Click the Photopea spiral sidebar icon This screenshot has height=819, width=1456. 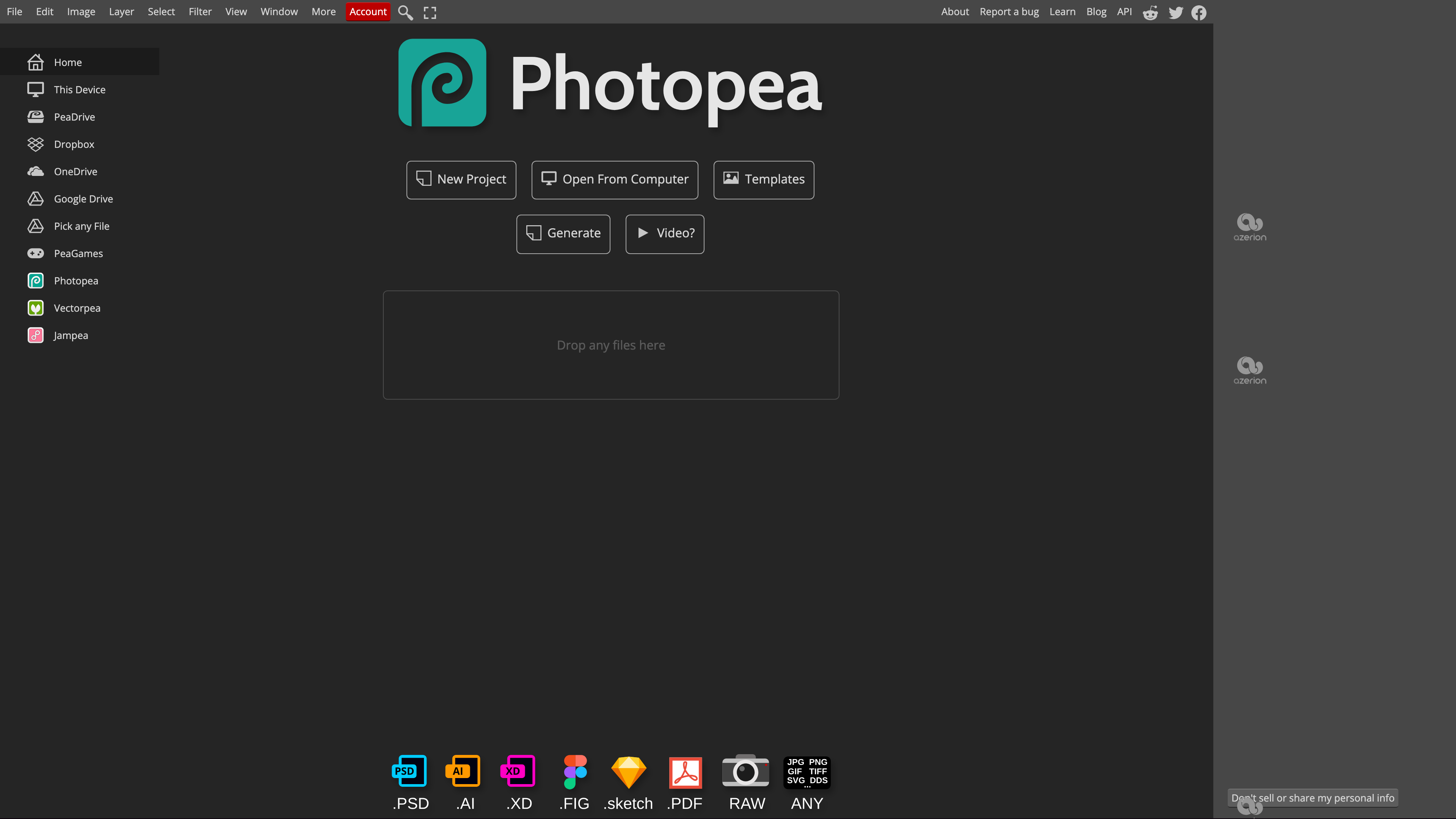click(36, 280)
